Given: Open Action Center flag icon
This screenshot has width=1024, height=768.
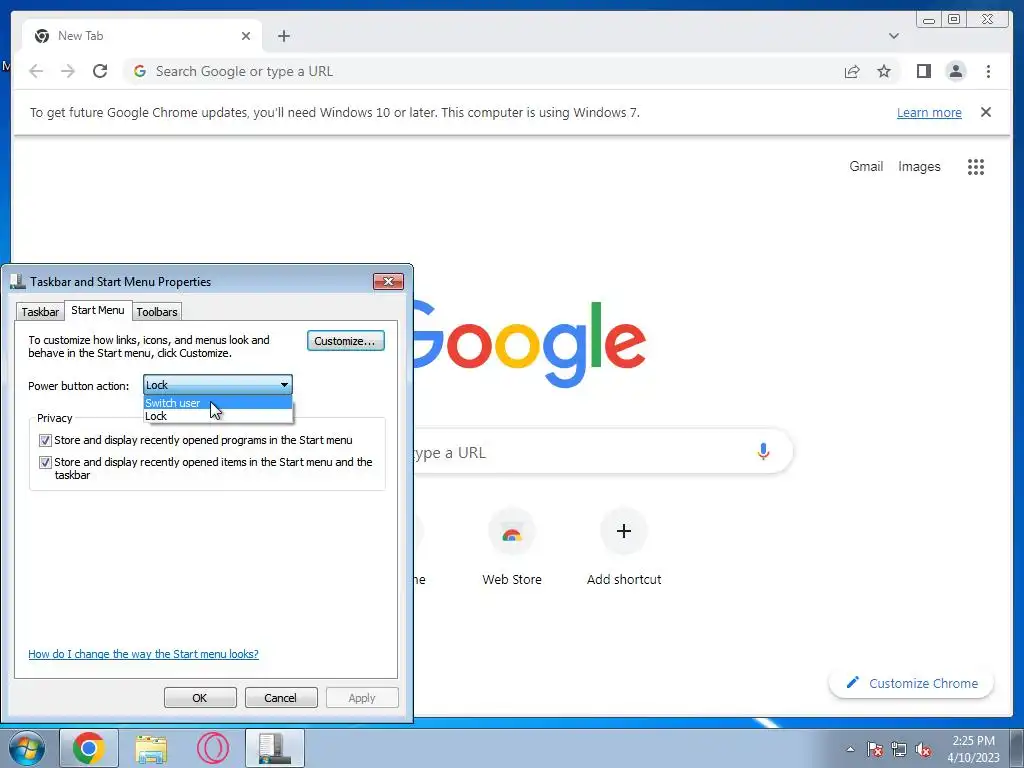Looking at the screenshot, I should [x=875, y=749].
